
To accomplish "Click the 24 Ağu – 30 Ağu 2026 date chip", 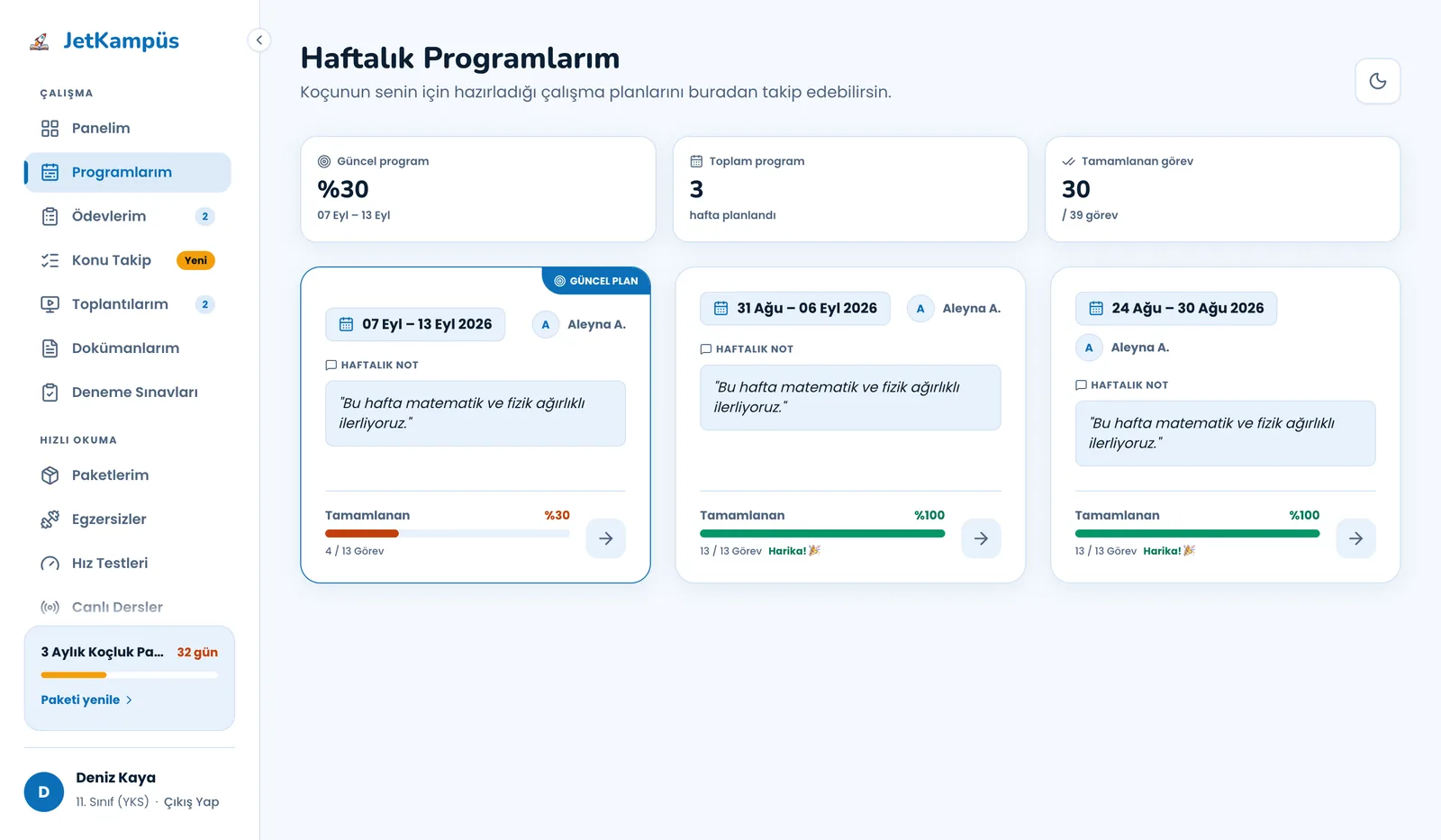I will [1176, 308].
